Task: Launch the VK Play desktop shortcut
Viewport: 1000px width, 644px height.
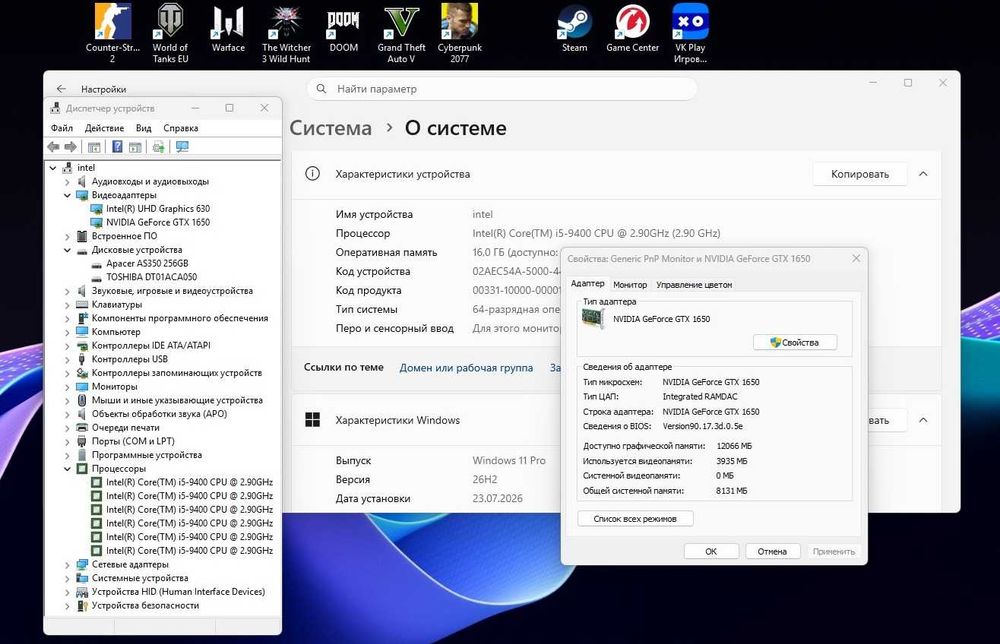Action: tap(690, 33)
